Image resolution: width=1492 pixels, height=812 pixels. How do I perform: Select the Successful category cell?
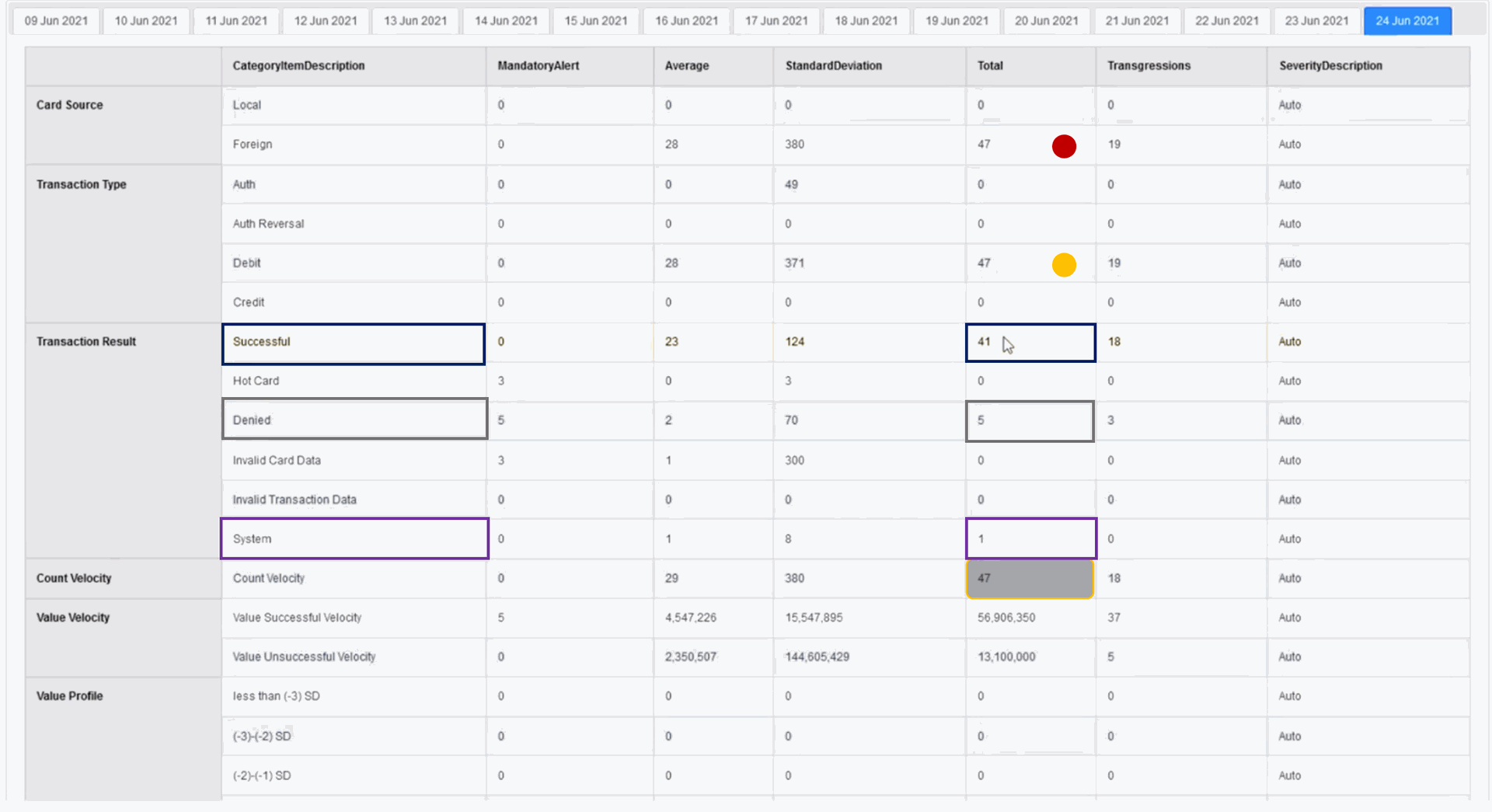coord(354,343)
